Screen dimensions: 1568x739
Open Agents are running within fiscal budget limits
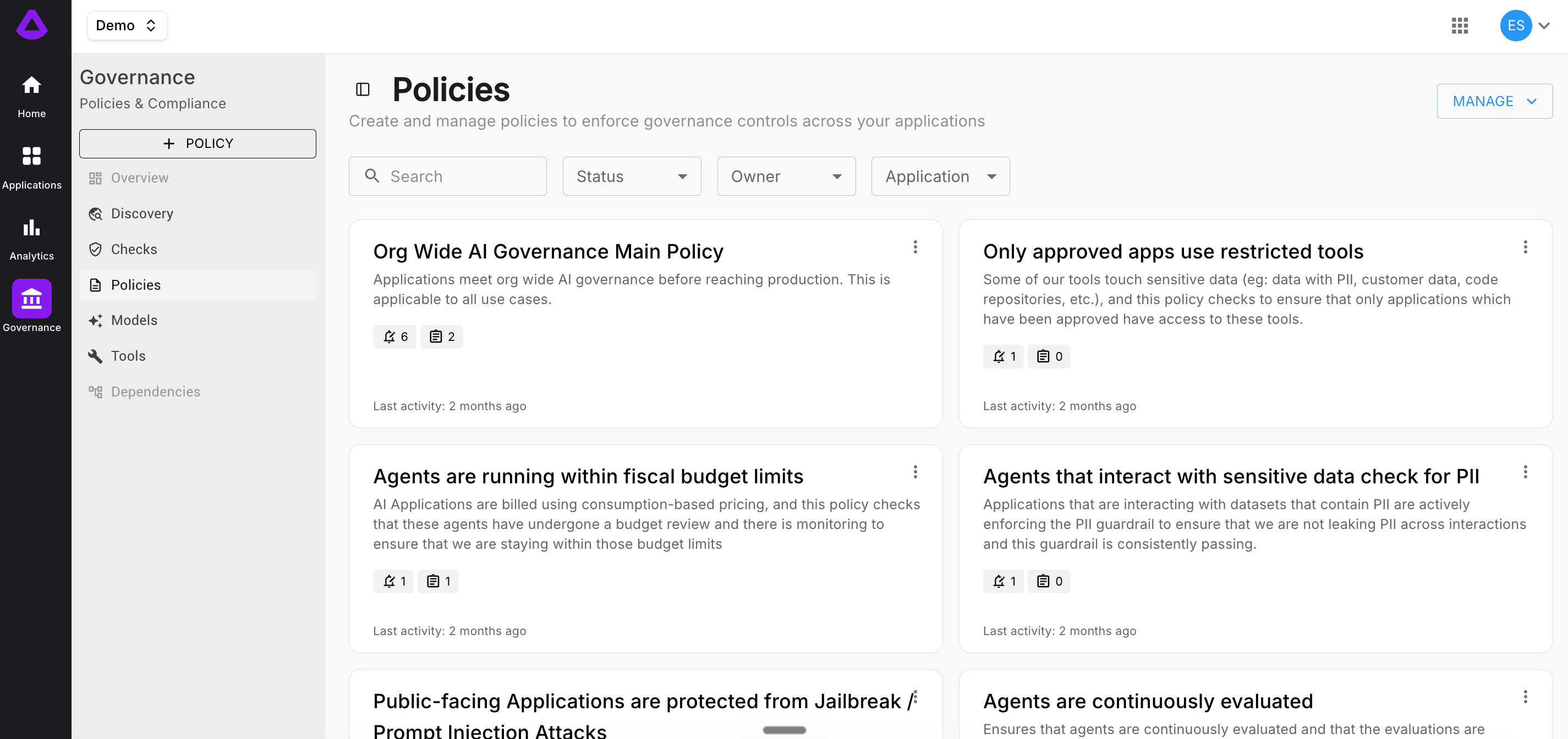(x=588, y=477)
